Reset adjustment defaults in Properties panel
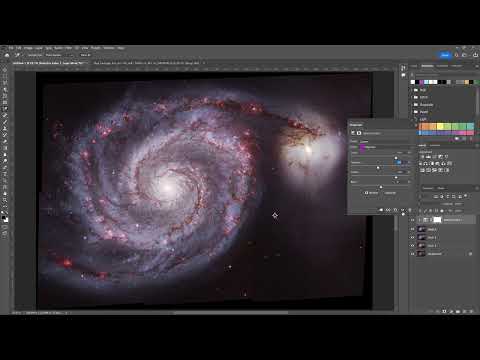This screenshot has height=360, width=480. pyautogui.click(x=396, y=210)
